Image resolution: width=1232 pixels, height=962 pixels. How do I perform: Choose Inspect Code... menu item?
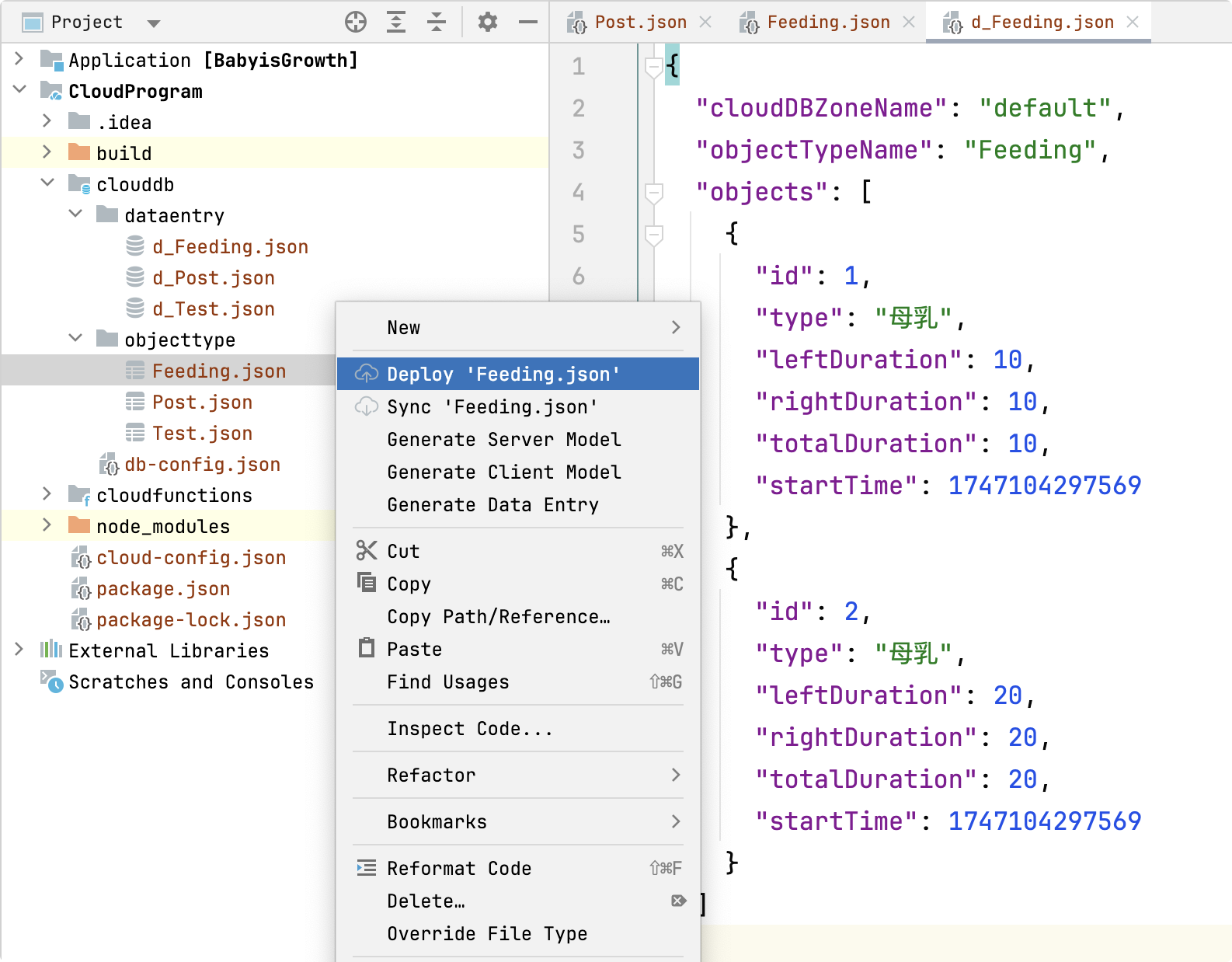518,728
